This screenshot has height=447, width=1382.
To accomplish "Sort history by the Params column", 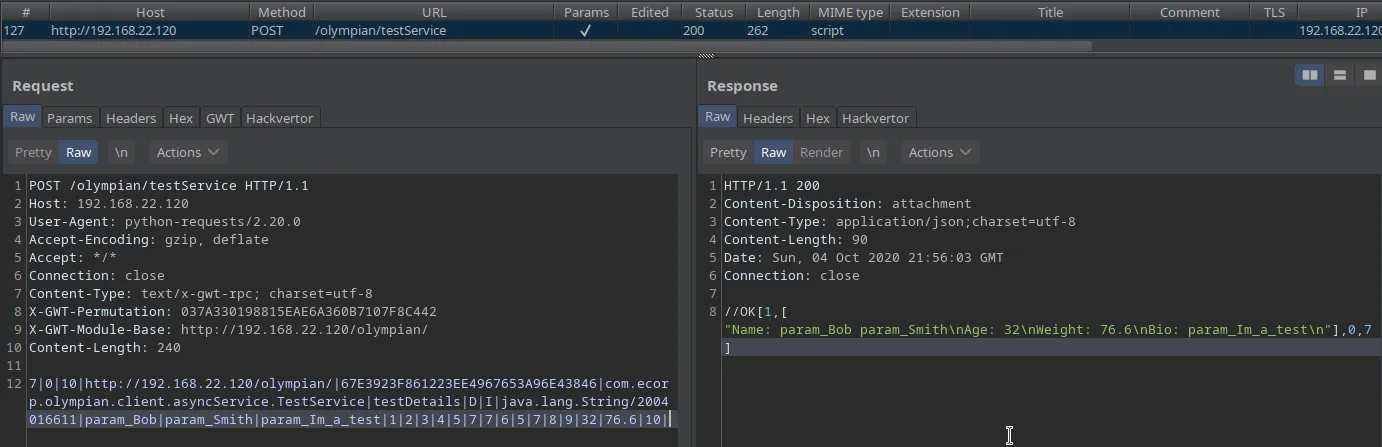I will (586, 12).
